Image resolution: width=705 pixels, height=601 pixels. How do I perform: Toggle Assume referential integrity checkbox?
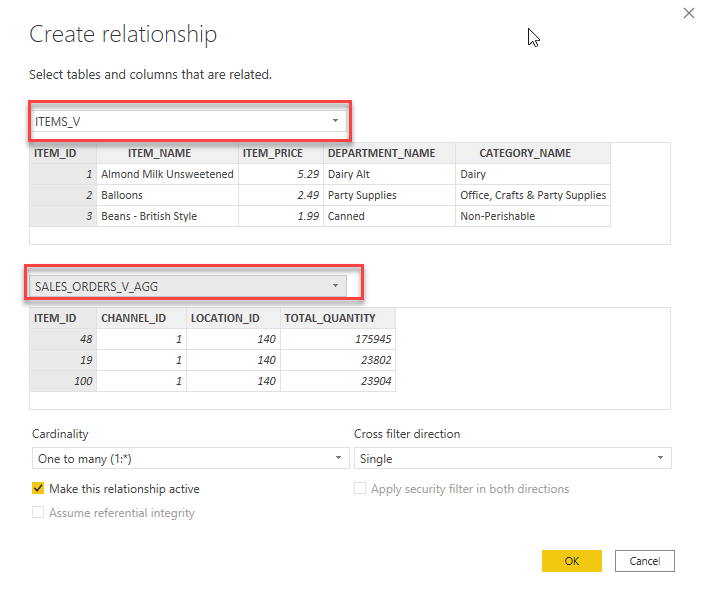[38, 513]
